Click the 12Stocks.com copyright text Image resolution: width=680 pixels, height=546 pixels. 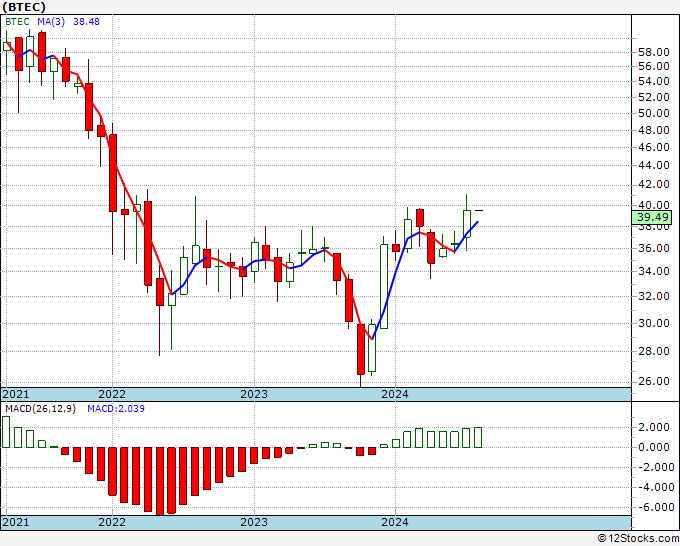[x=638, y=539]
